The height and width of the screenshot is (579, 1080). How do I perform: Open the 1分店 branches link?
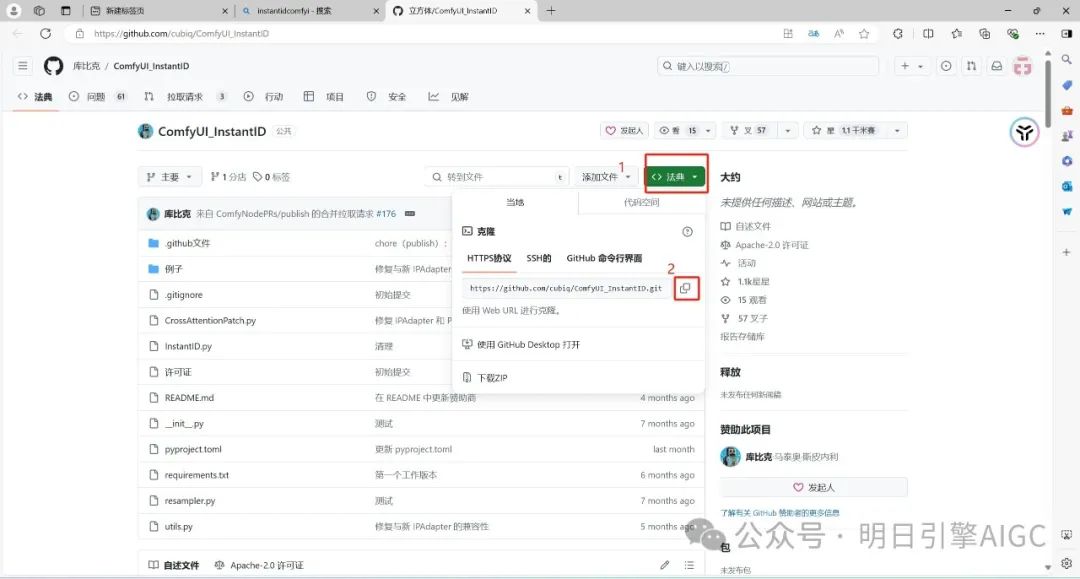tap(228, 177)
